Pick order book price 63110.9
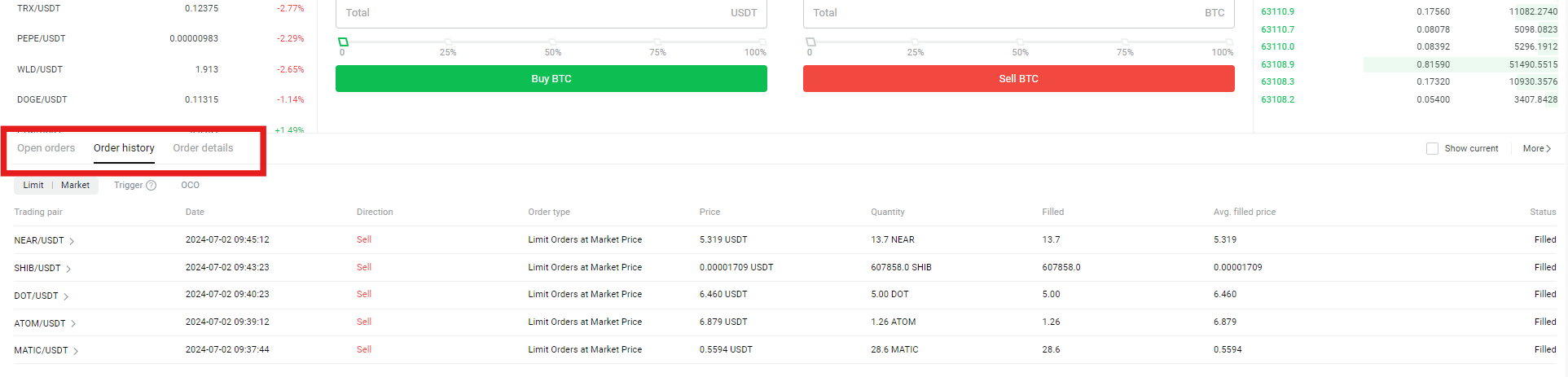This screenshot has width=1568, height=377. (x=1277, y=11)
